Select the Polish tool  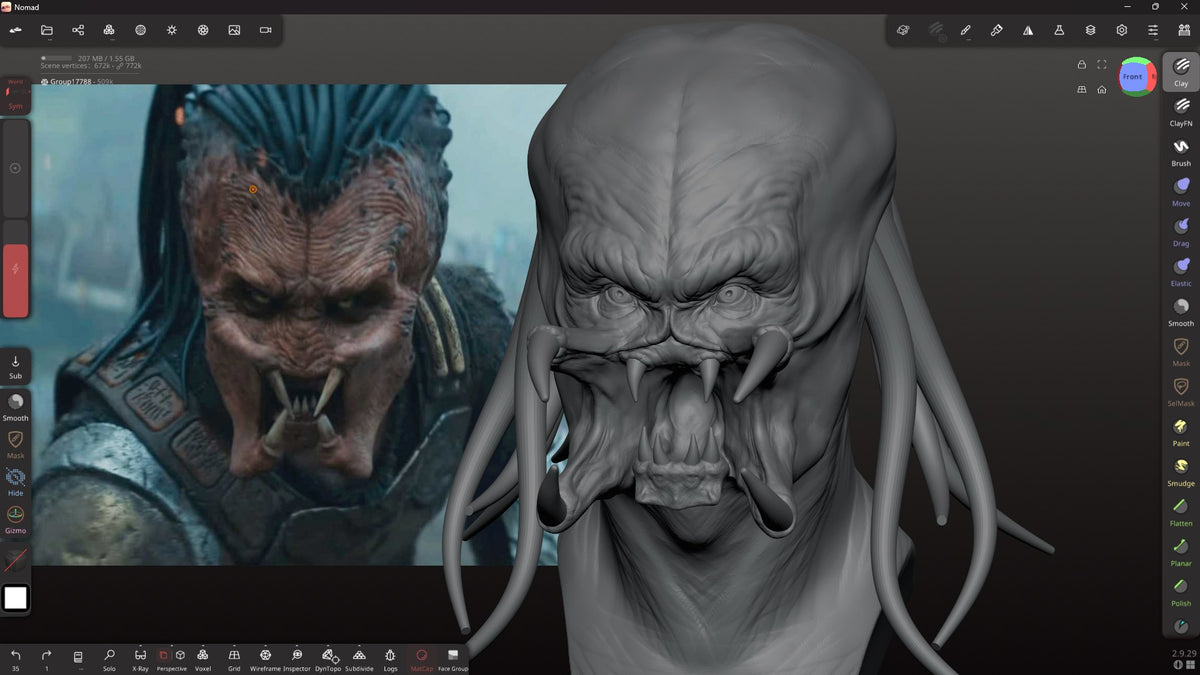(1181, 591)
